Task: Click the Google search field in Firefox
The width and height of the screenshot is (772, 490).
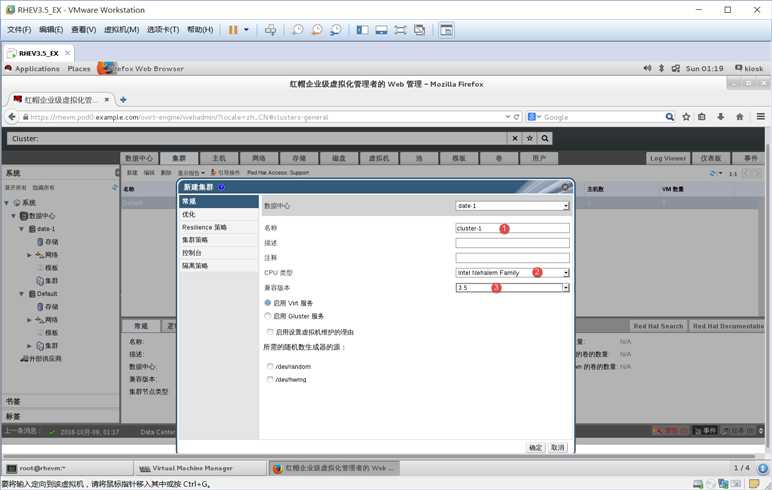Action: (x=601, y=117)
